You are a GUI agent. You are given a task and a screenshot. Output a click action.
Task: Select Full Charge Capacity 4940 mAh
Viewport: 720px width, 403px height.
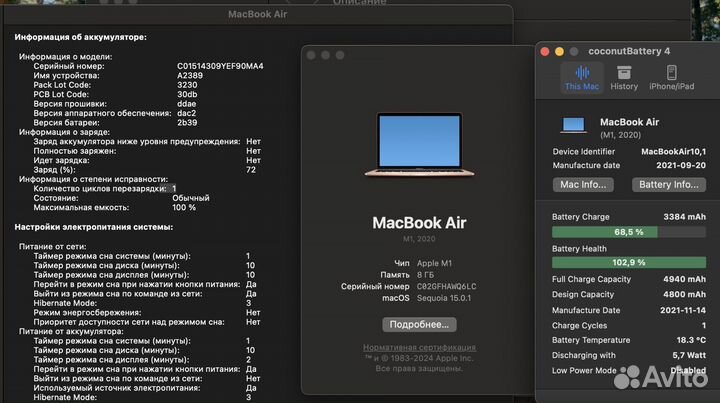pos(685,279)
